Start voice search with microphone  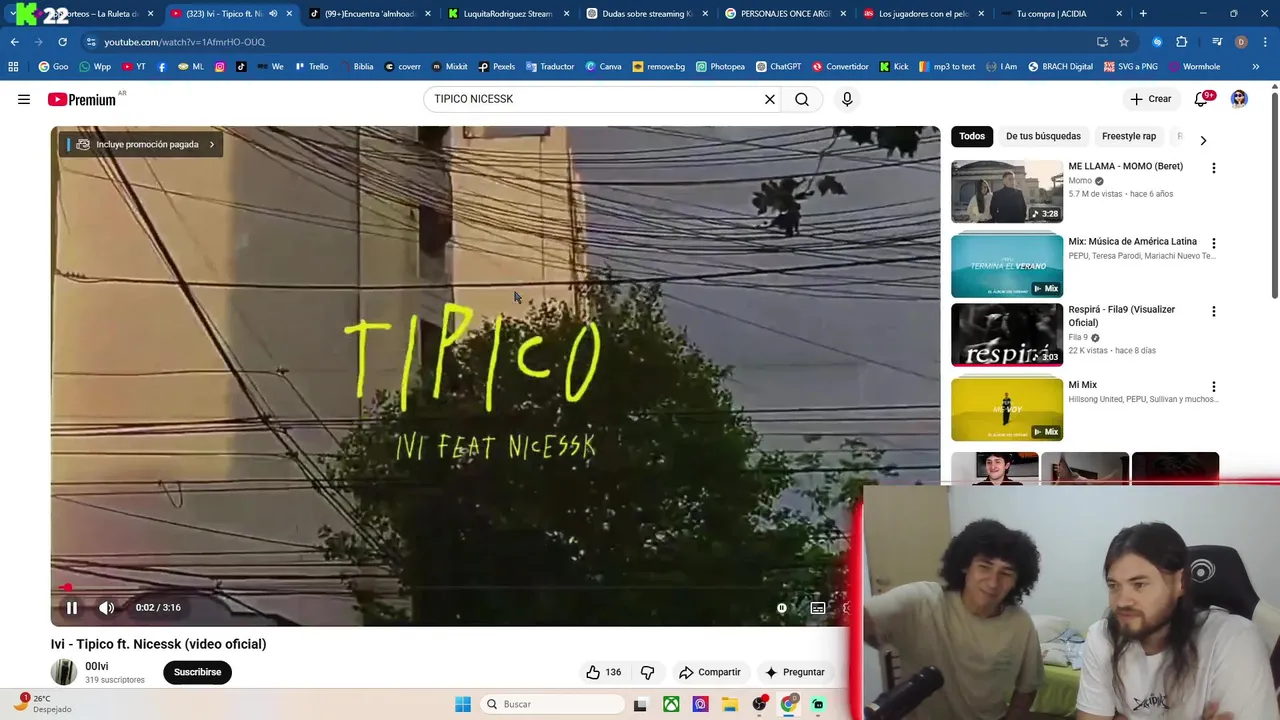pyautogui.click(x=847, y=99)
